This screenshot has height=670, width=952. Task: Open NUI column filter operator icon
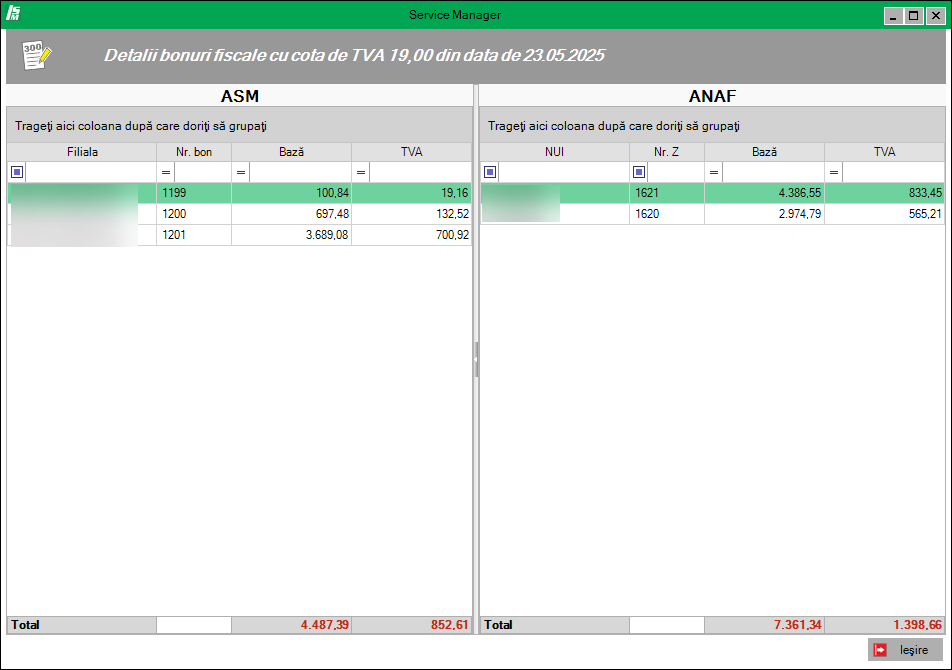[490, 172]
